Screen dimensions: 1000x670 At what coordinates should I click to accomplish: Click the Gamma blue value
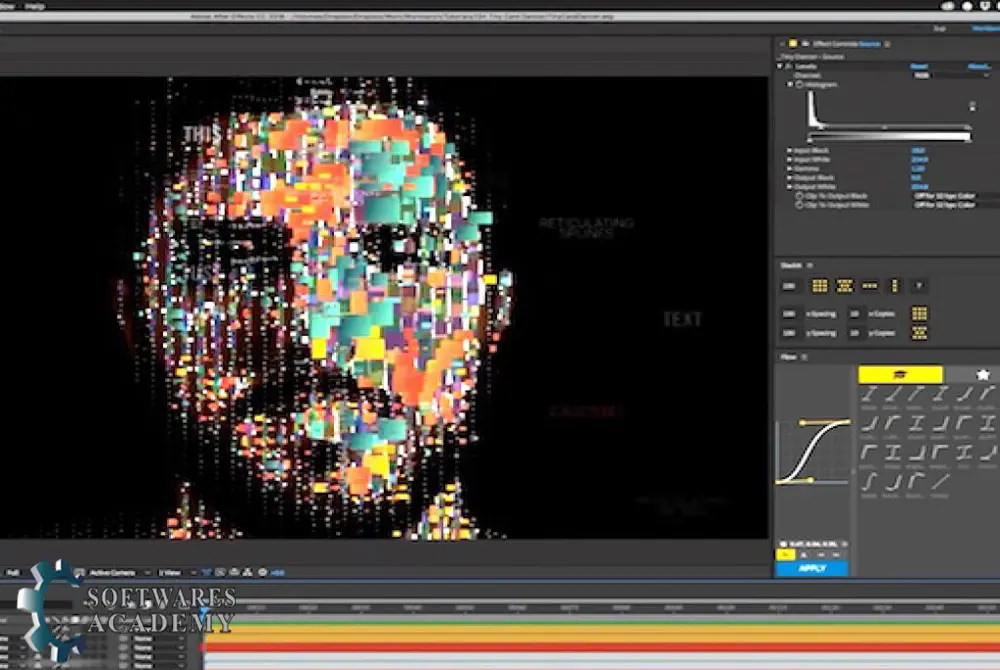click(918, 169)
